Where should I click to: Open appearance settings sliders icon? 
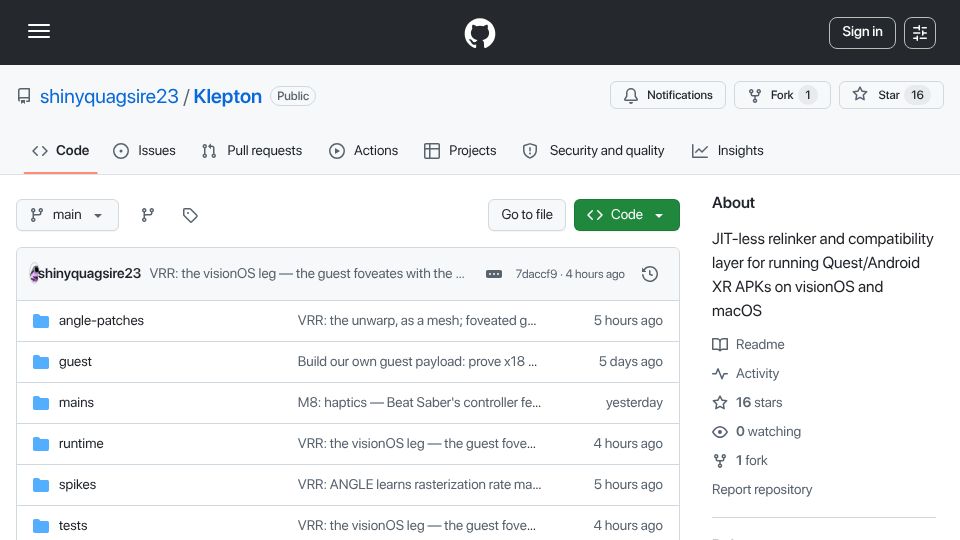point(920,32)
